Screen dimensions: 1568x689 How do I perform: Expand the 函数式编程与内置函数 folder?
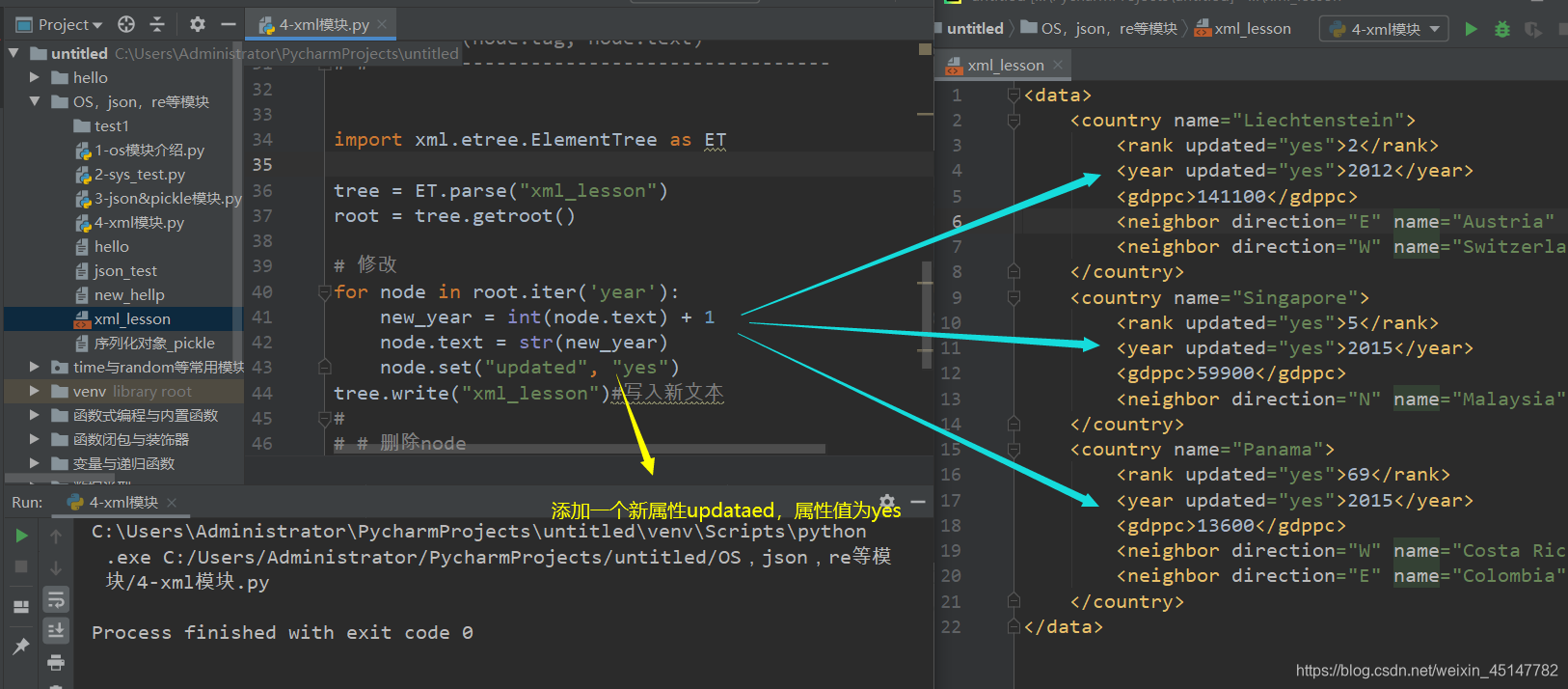tap(35, 415)
